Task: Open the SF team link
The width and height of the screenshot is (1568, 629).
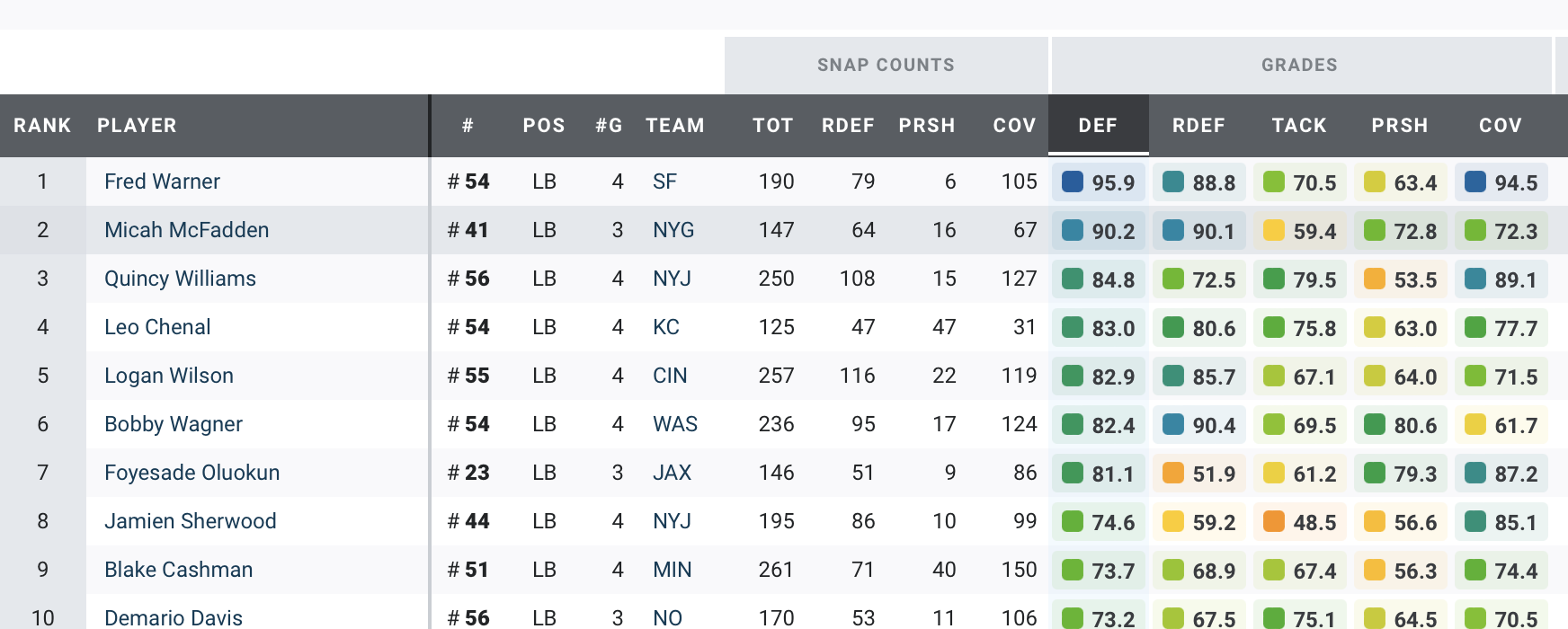Action: [664, 182]
